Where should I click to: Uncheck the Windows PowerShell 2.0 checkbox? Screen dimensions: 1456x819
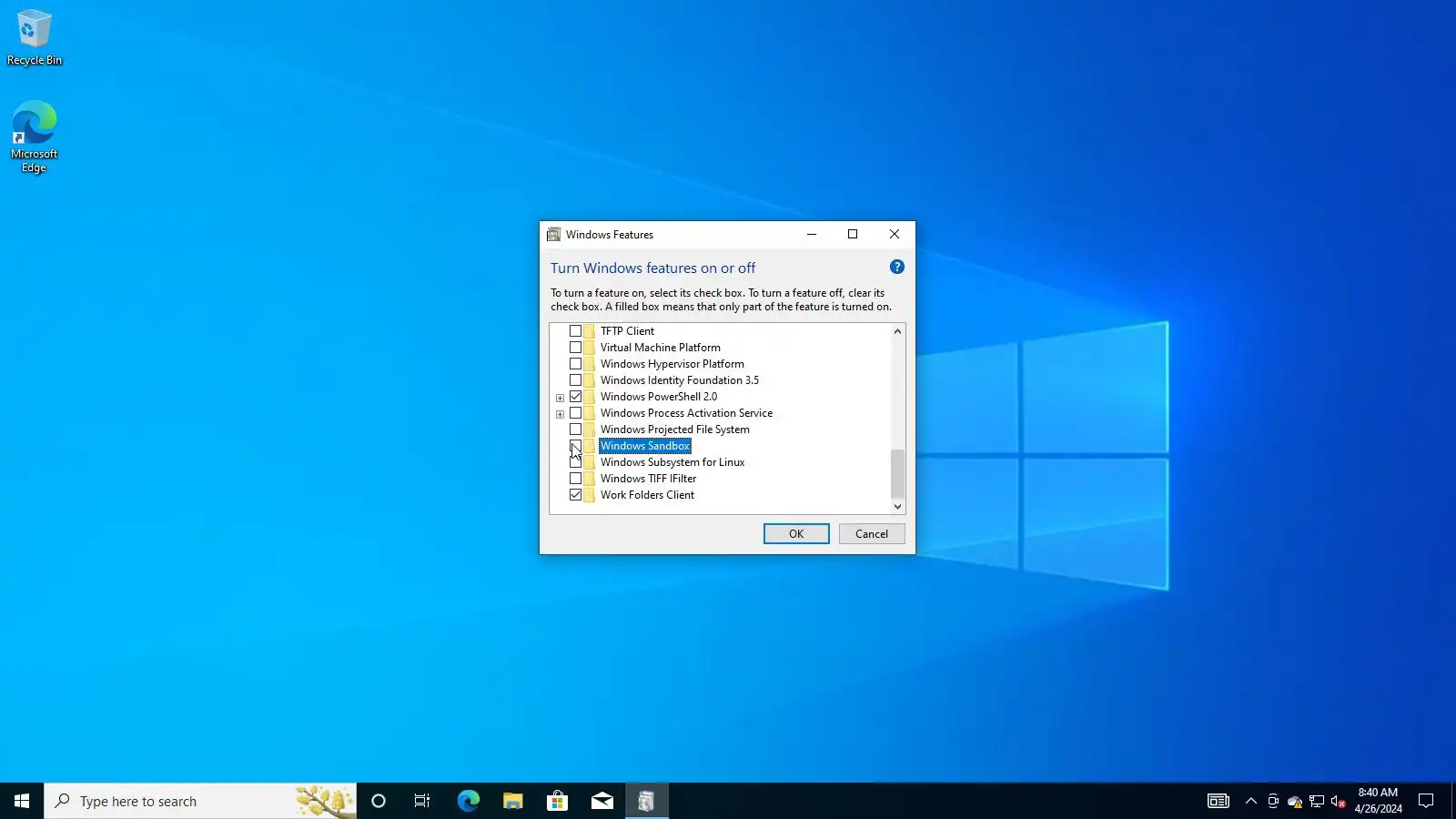[575, 397]
